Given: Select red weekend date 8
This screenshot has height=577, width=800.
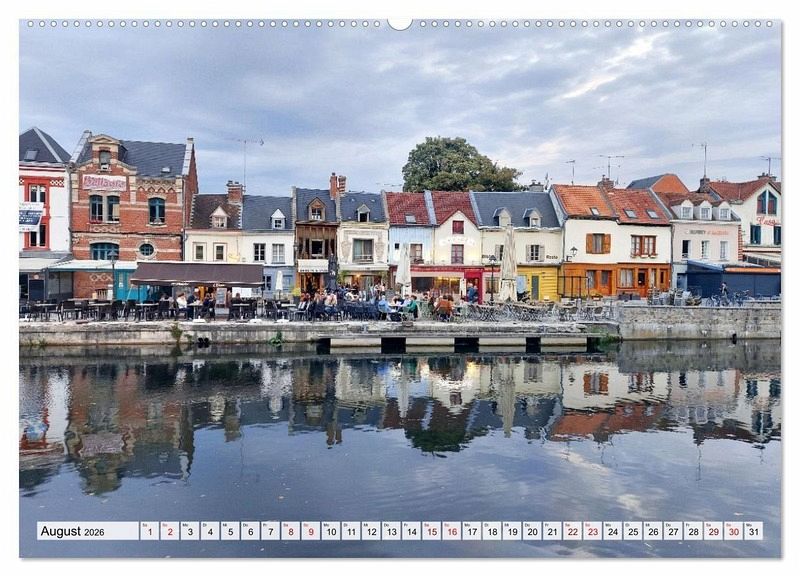Looking at the screenshot, I should (291, 531).
